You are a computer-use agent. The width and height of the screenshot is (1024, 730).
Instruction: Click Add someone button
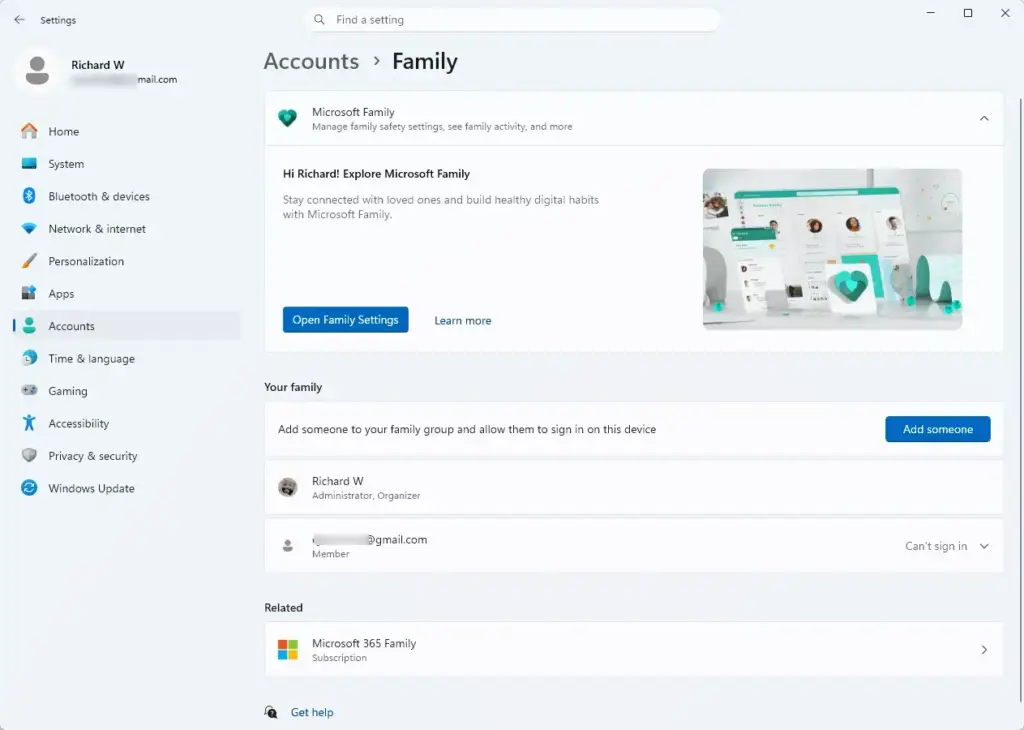pyautogui.click(x=937, y=429)
